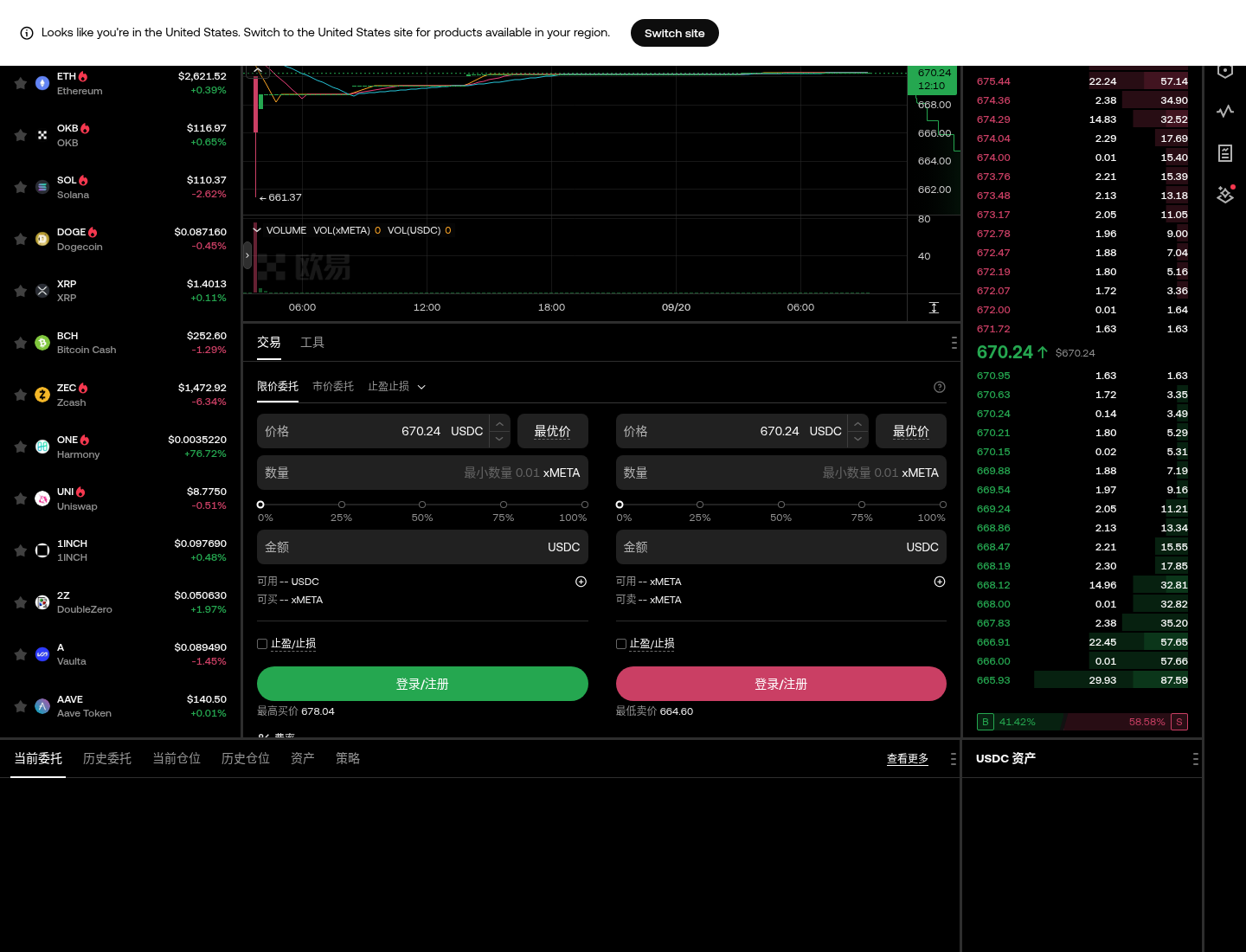Viewport: 1246px width, 952px height.
Task: Click the sell 金额 input field
Action: point(781,547)
